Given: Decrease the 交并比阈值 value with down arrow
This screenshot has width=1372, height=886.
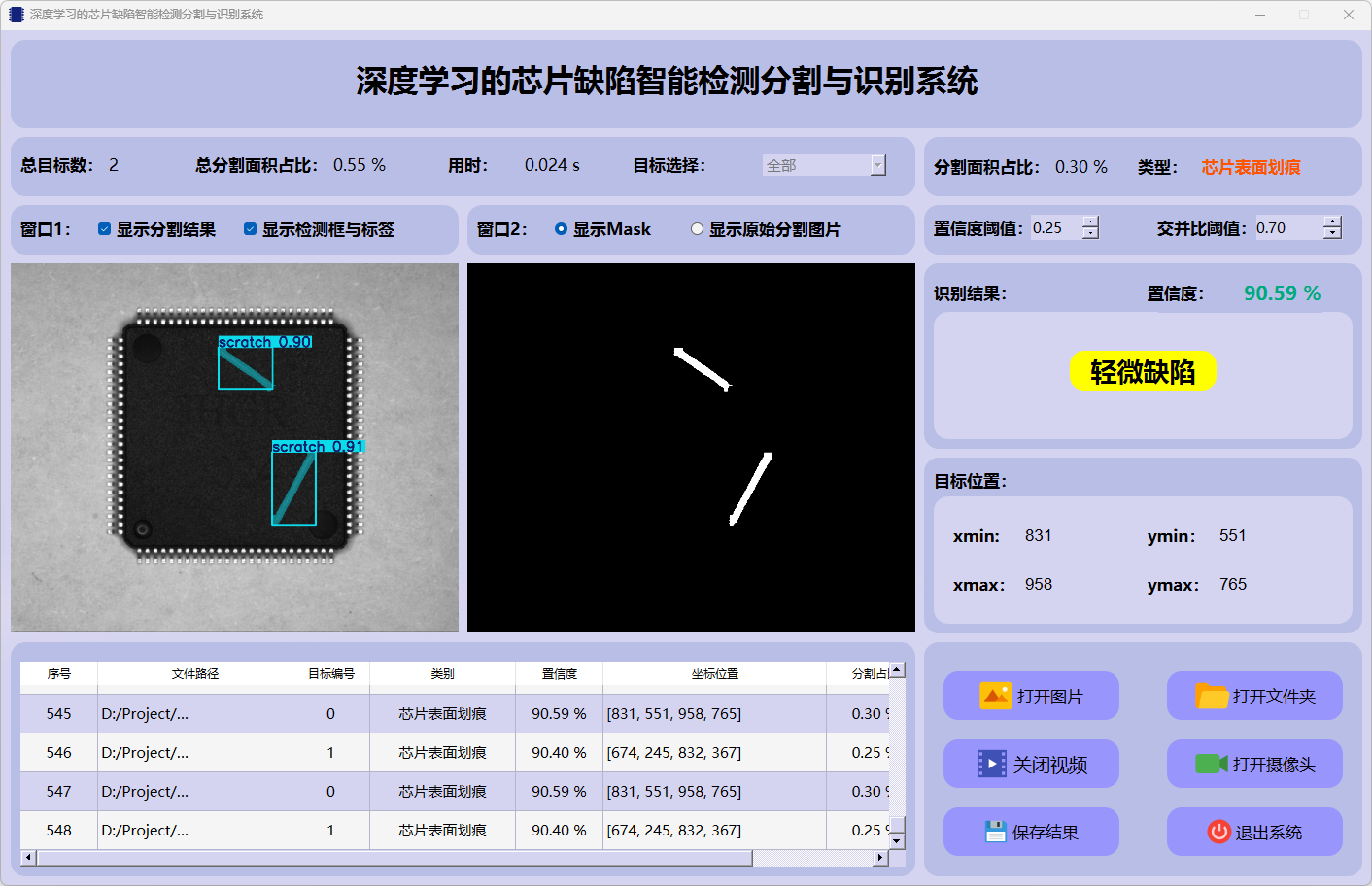Looking at the screenshot, I should coord(1332,233).
